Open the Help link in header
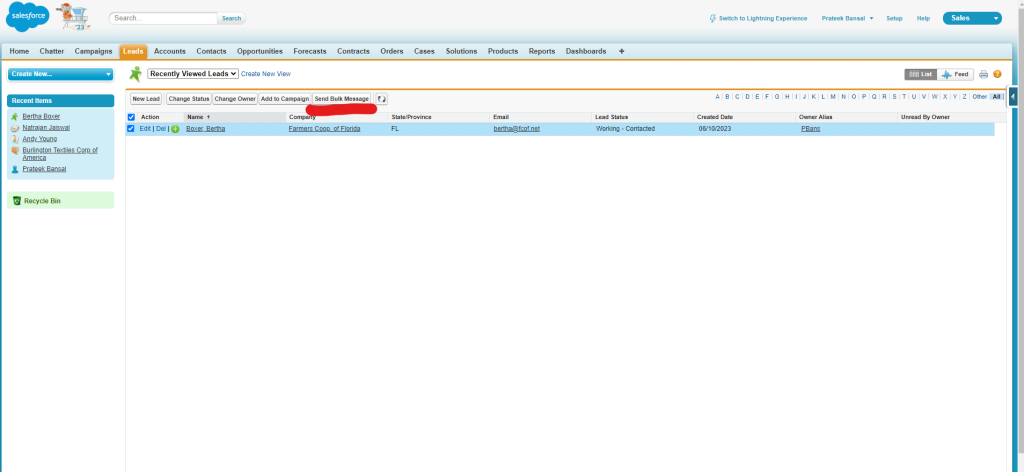 (x=923, y=18)
